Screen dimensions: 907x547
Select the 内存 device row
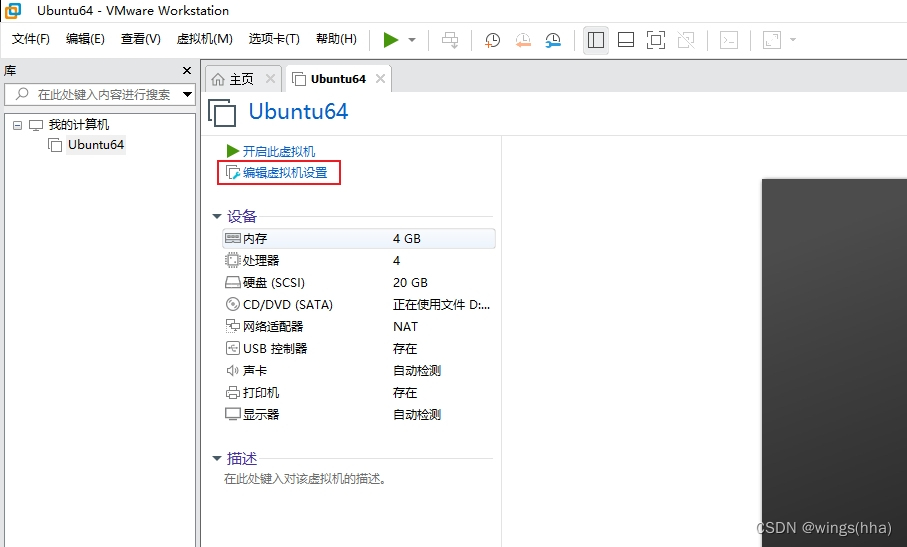(x=359, y=239)
